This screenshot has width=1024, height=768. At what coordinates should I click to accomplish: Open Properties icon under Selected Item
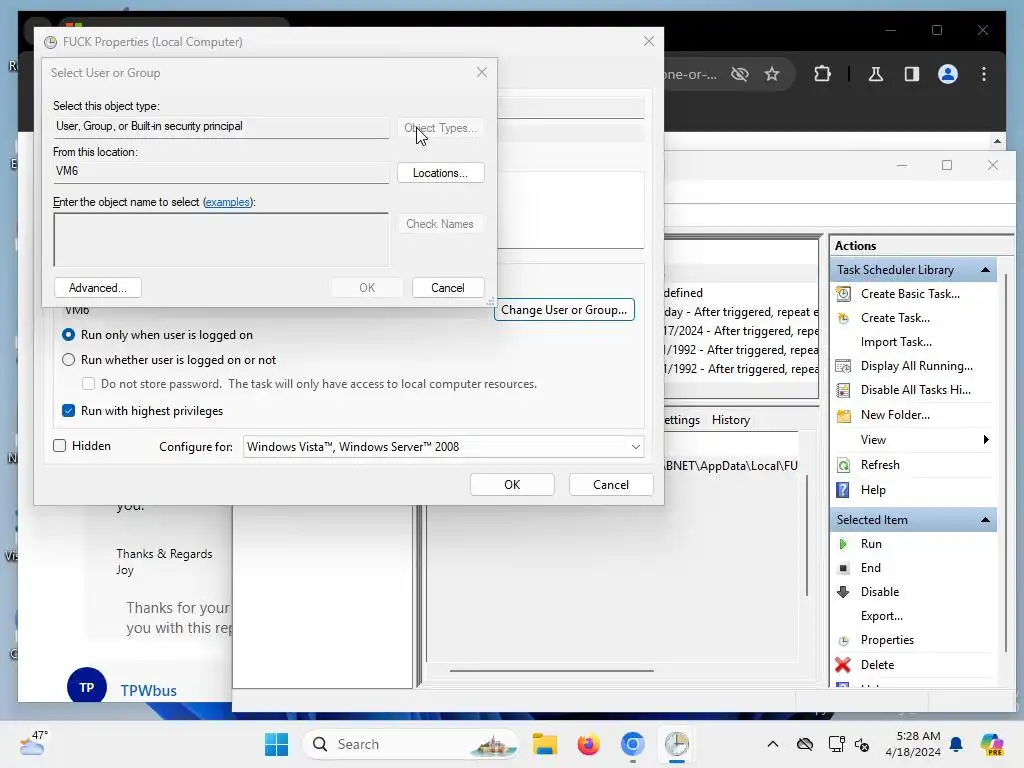pyautogui.click(x=843, y=641)
